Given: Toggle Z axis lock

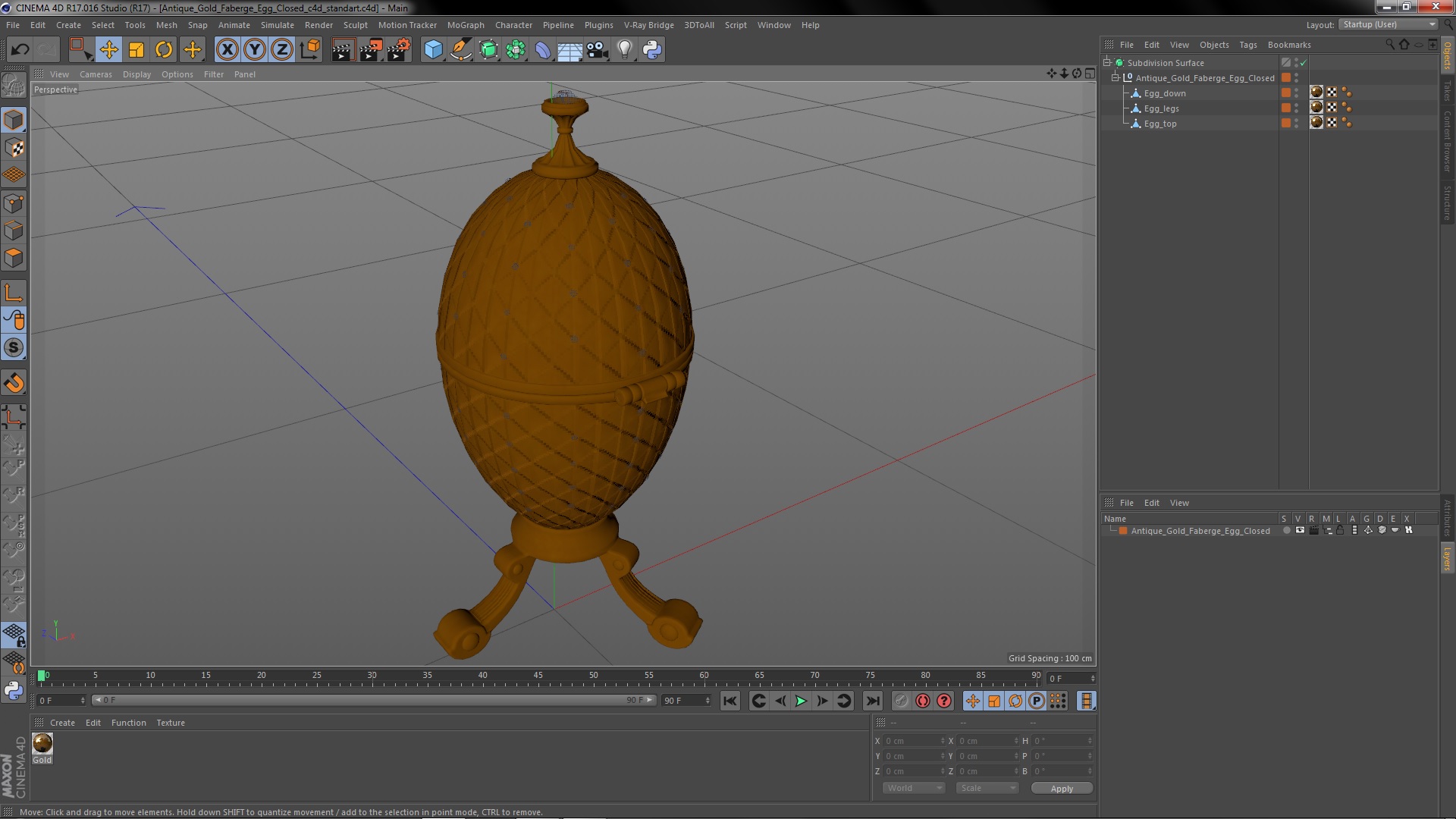Looking at the screenshot, I should click(281, 50).
